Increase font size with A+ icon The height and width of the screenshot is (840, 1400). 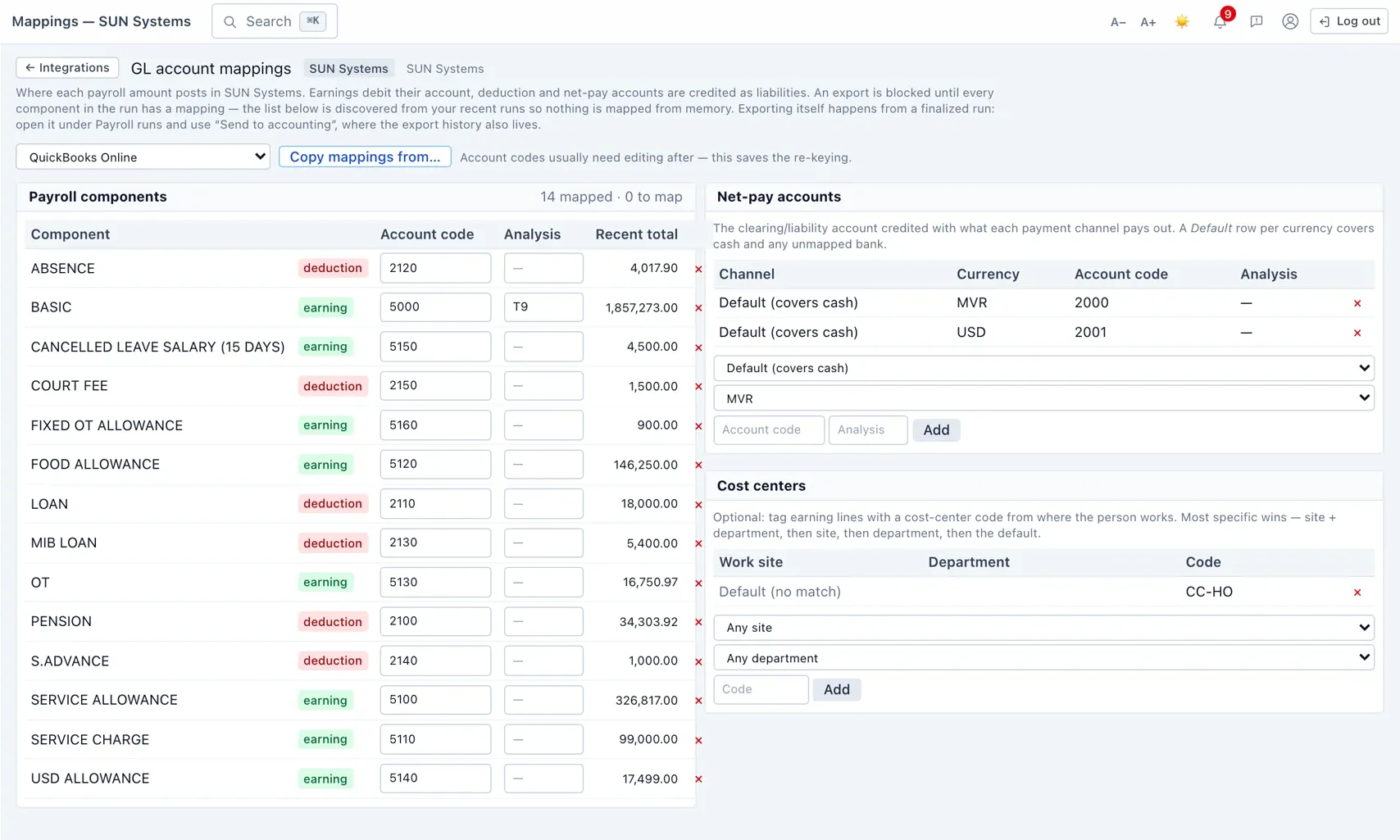pyautogui.click(x=1148, y=22)
